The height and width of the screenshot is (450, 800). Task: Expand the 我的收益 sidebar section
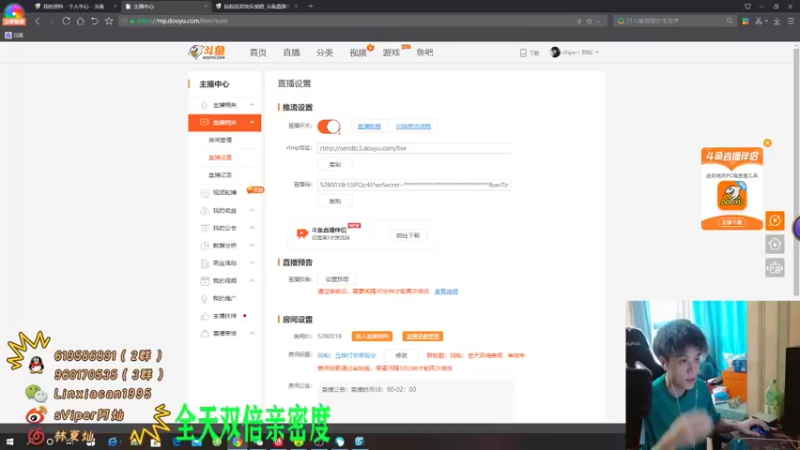[x=252, y=210]
